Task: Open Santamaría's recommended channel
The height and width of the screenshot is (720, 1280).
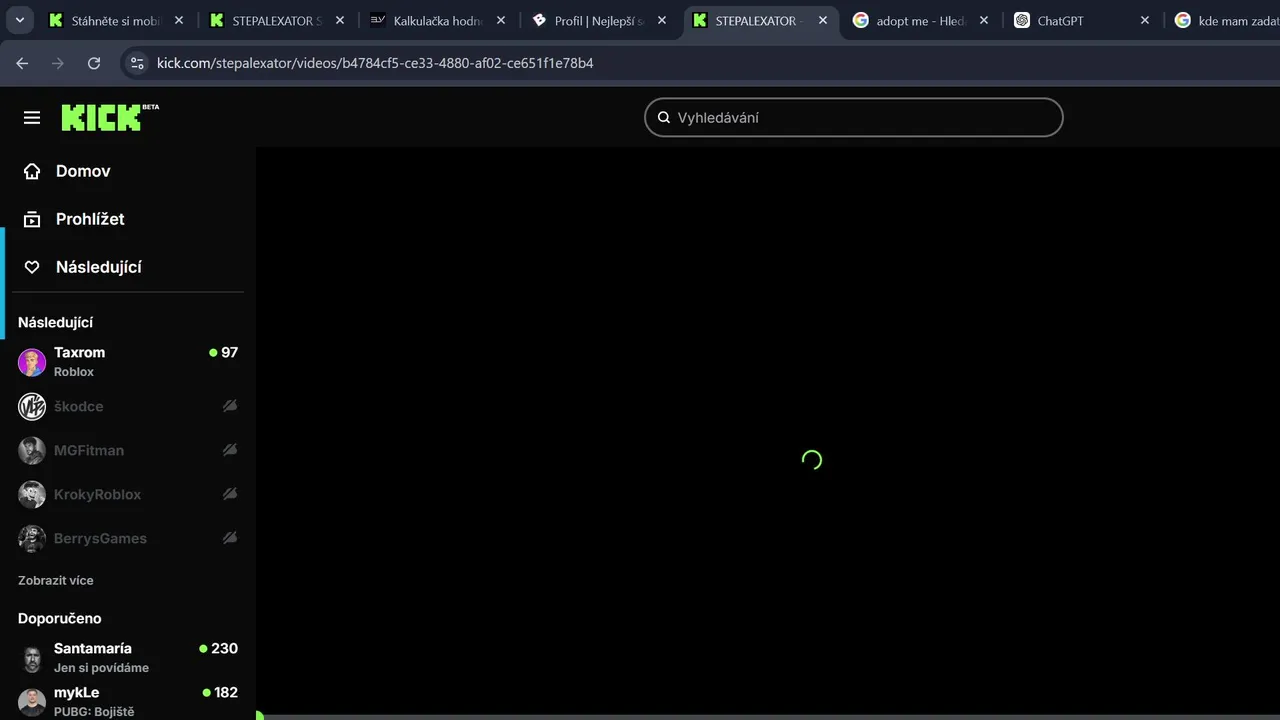Action: point(128,658)
